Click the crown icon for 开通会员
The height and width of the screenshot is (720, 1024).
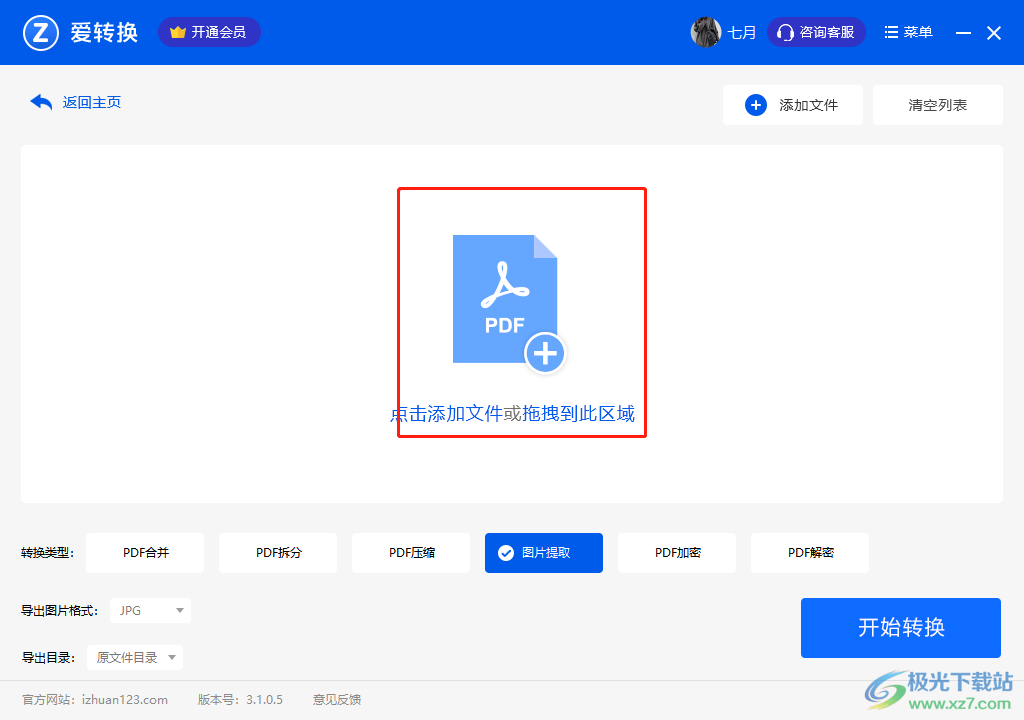coord(178,32)
